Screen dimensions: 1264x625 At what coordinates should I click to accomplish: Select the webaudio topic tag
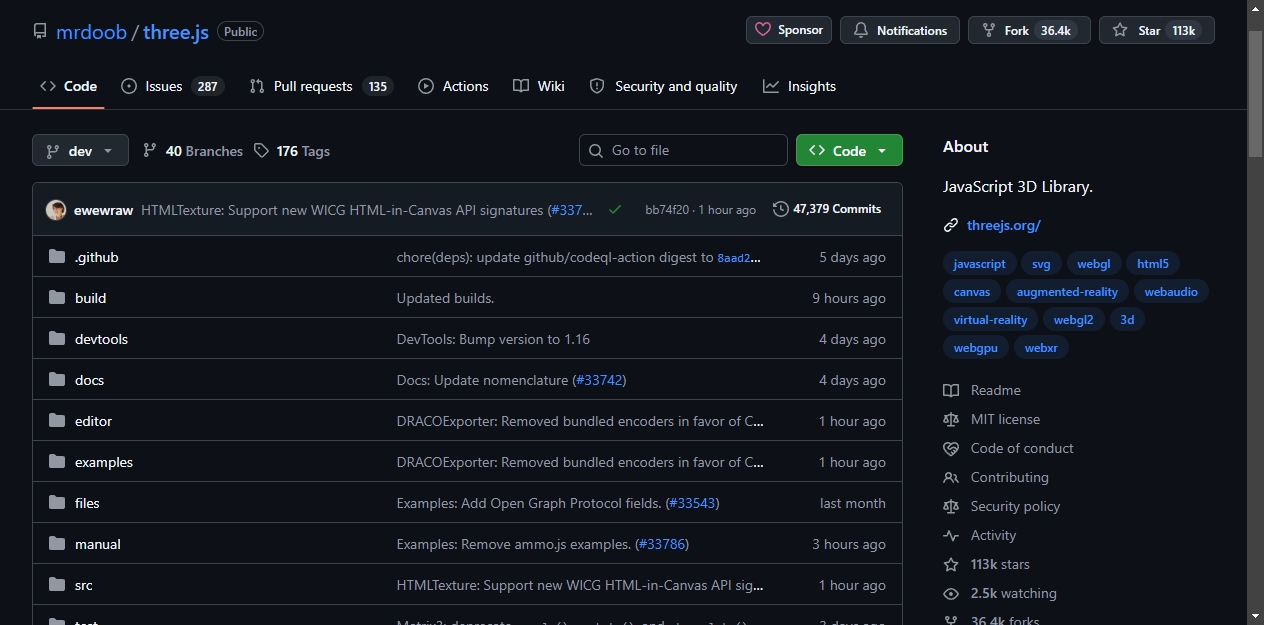[1171, 292]
